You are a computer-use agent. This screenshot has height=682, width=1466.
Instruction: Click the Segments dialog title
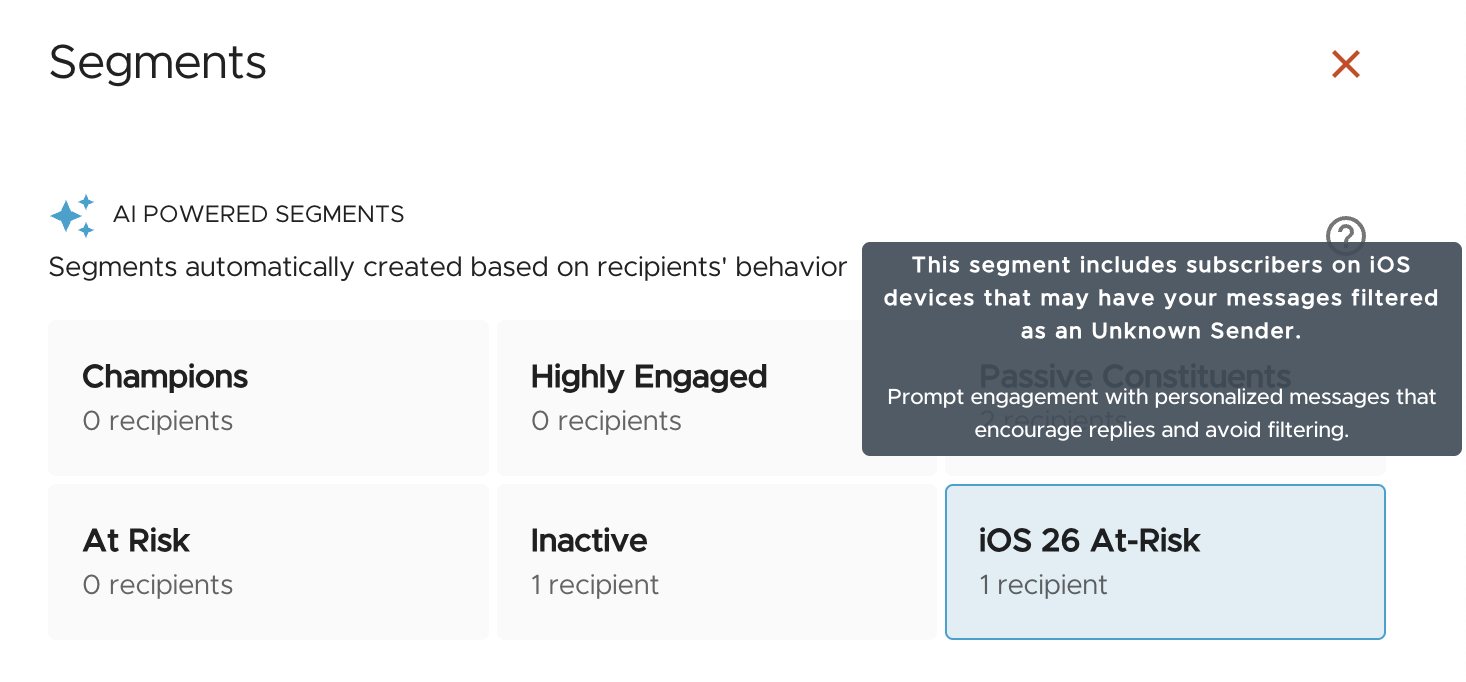pyautogui.click(x=158, y=63)
